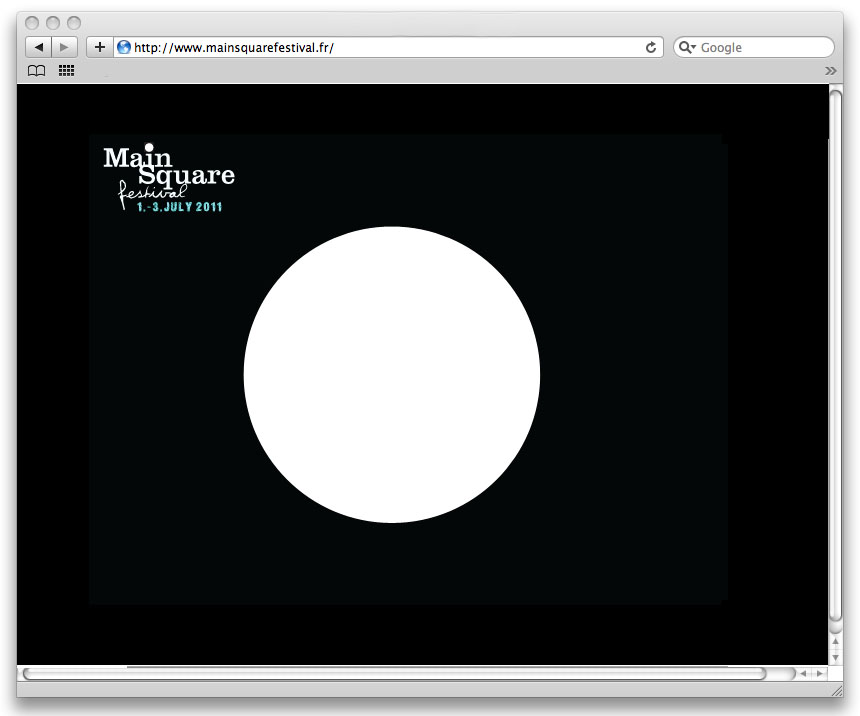The width and height of the screenshot is (860, 716).
Task: Go back with the back arrow
Action: (38, 47)
